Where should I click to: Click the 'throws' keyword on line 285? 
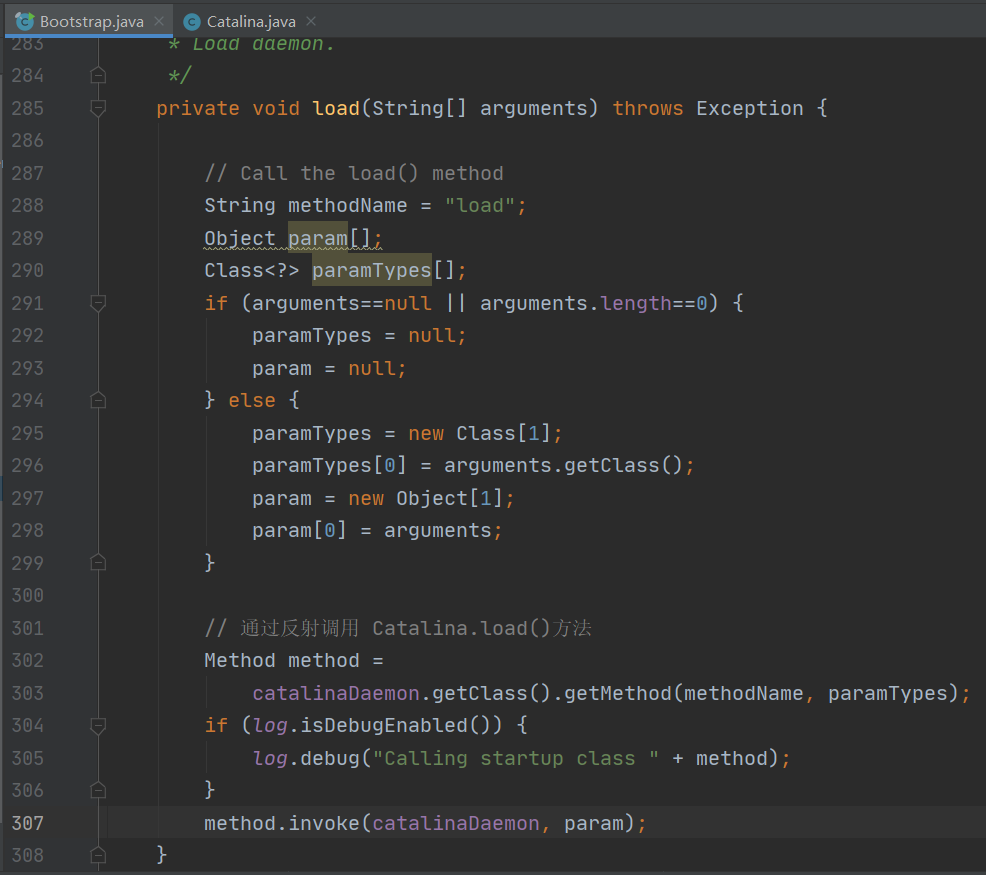(648, 108)
